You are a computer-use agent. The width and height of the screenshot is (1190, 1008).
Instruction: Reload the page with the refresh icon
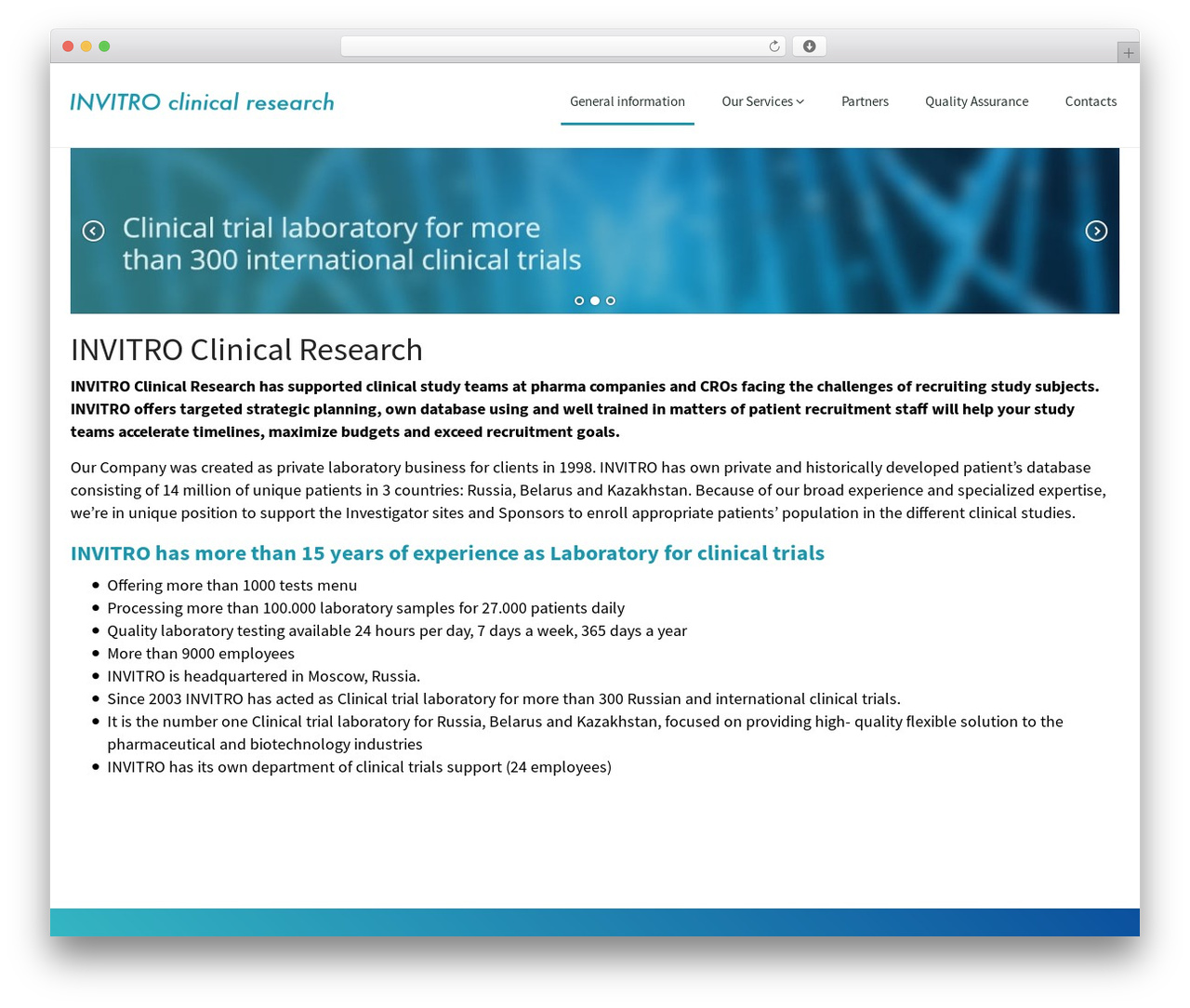pos(773,46)
